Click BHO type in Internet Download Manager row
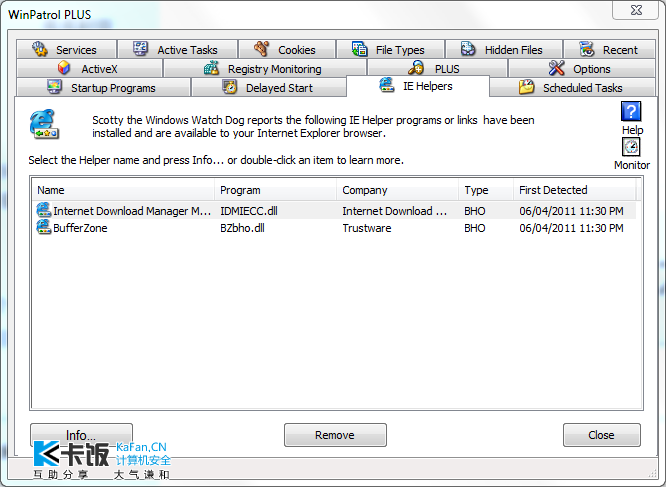 point(475,211)
